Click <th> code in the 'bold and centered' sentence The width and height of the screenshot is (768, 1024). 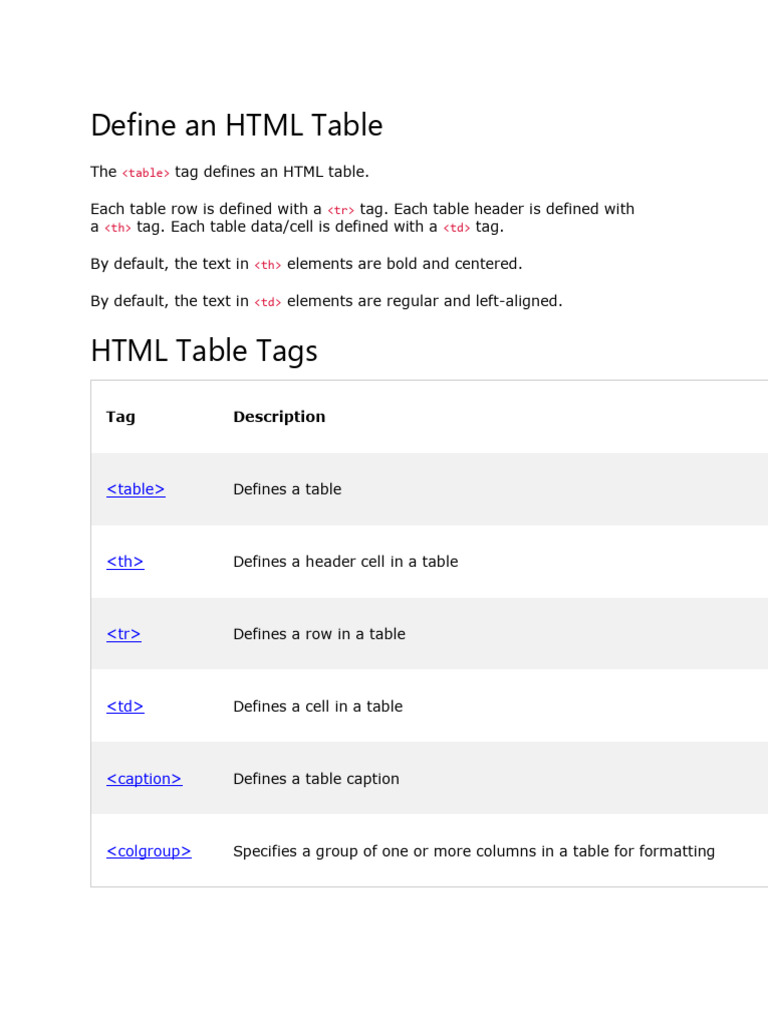click(268, 265)
